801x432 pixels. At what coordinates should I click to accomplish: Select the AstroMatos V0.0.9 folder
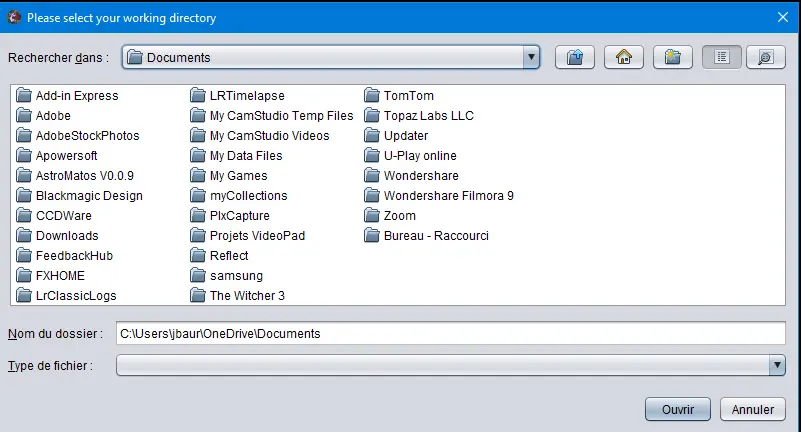click(x=75, y=176)
